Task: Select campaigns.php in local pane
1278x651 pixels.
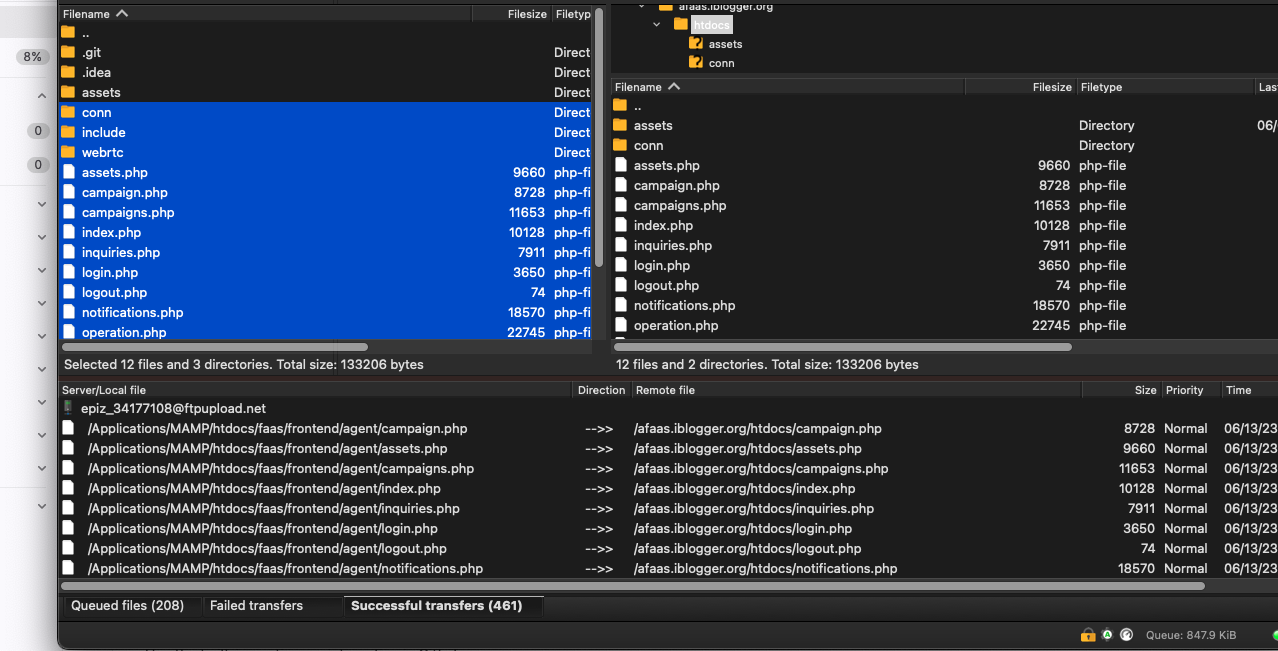Action: point(325,212)
